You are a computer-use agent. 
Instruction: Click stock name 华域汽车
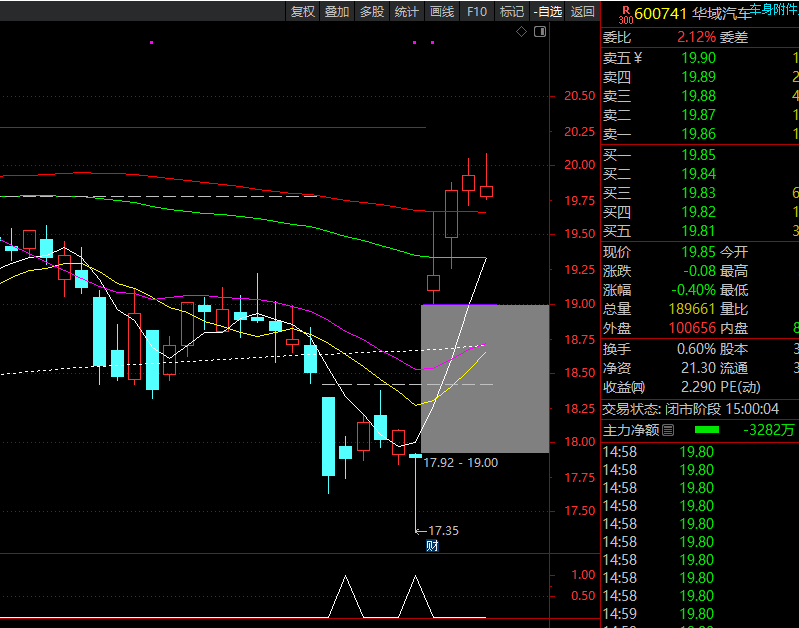tap(722, 14)
